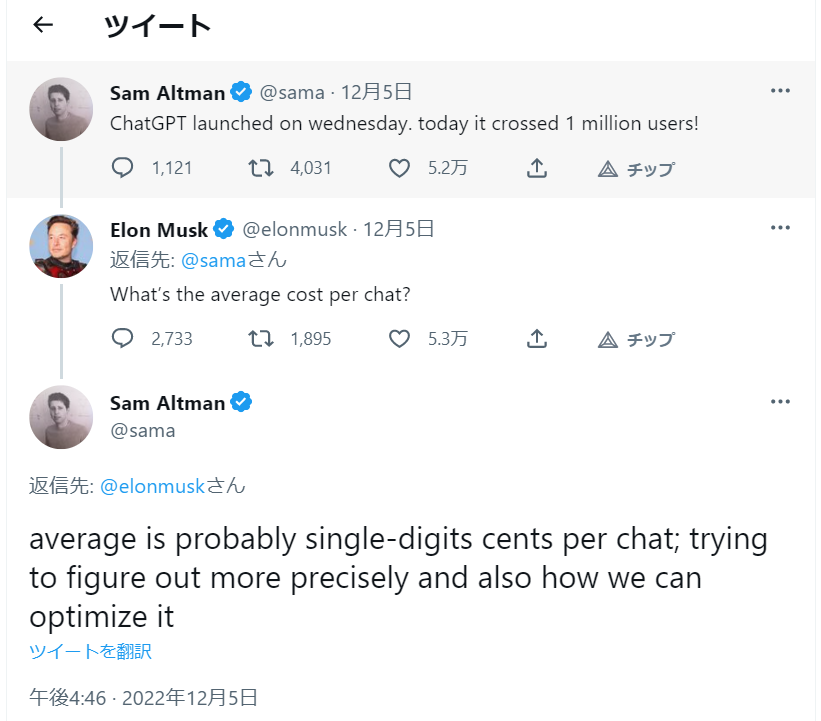The image size is (821, 721).
Task: View Elon Musk's profile picture
Action: click(x=61, y=246)
